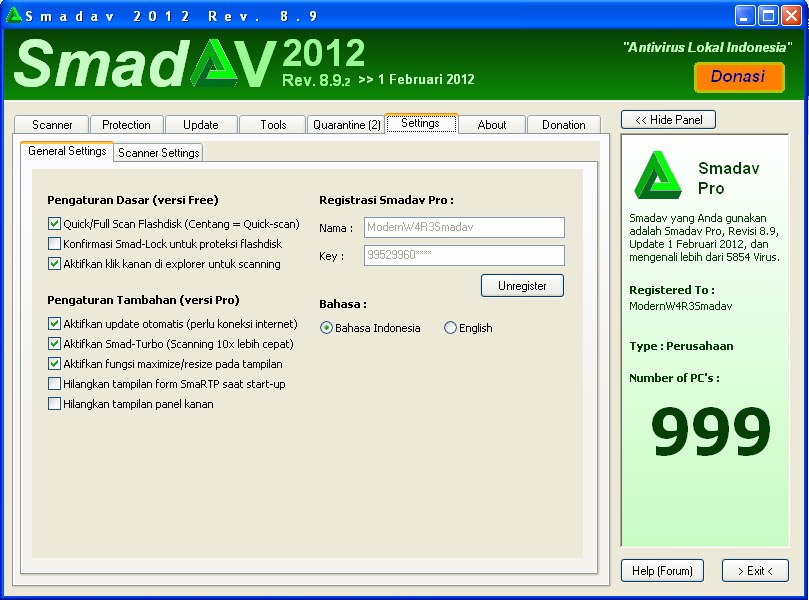Click the Key input field
Image resolution: width=809 pixels, height=600 pixels.
(464, 255)
